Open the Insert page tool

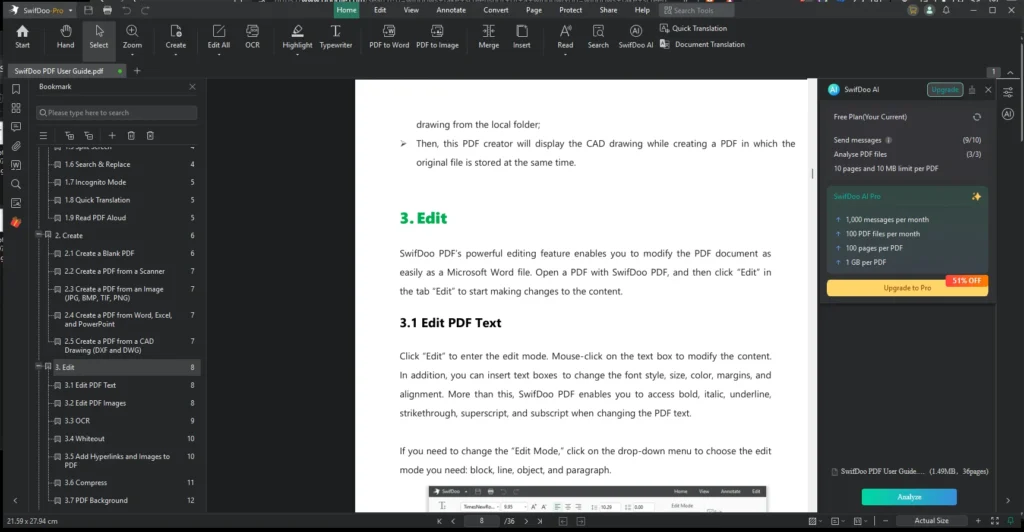522,37
